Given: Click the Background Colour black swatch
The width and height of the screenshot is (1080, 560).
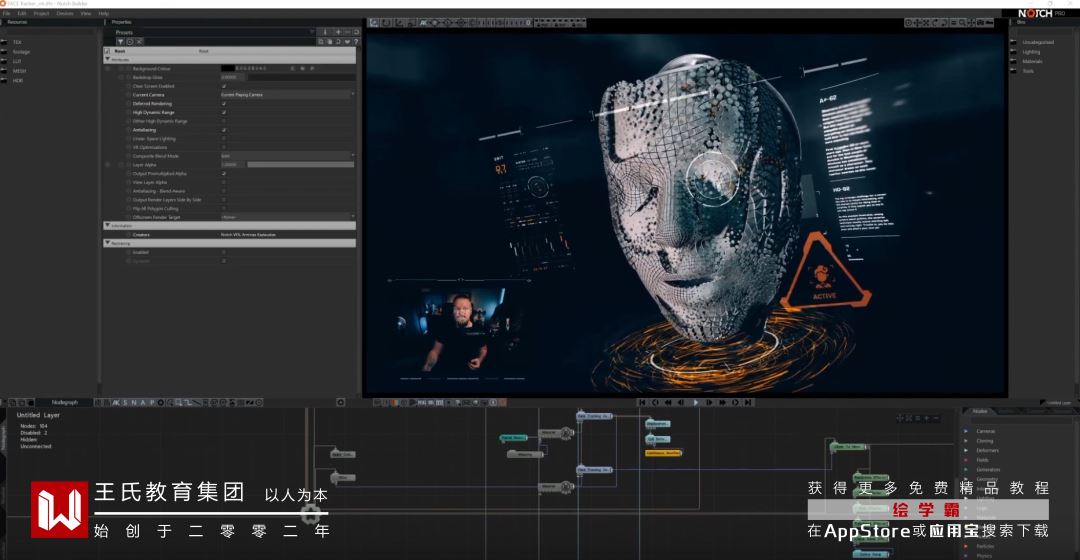Looking at the screenshot, I should pyautogui.click(x=227, y=68).
